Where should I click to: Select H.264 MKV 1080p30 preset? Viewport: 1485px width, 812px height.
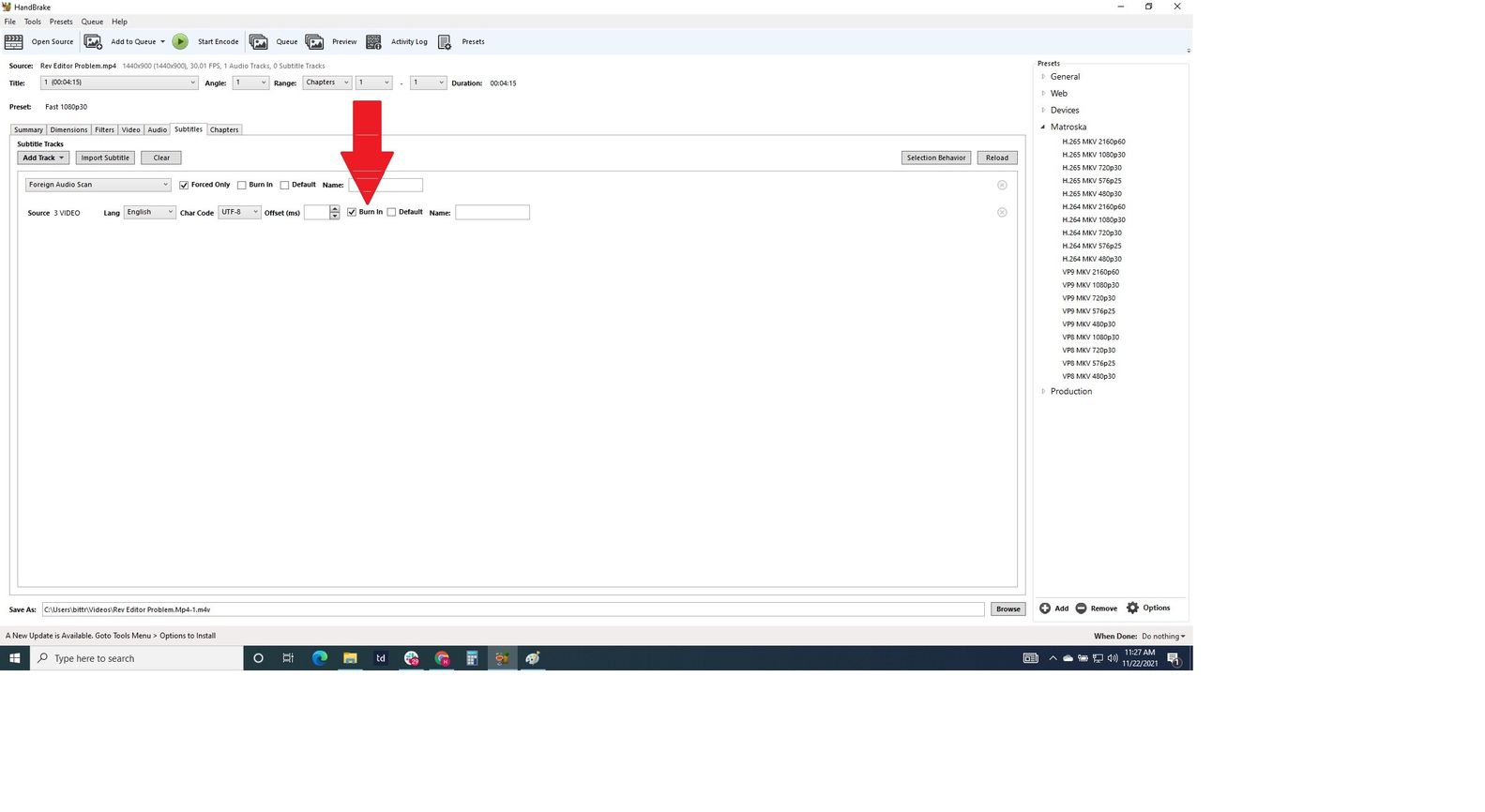(x=1094, y=219)
